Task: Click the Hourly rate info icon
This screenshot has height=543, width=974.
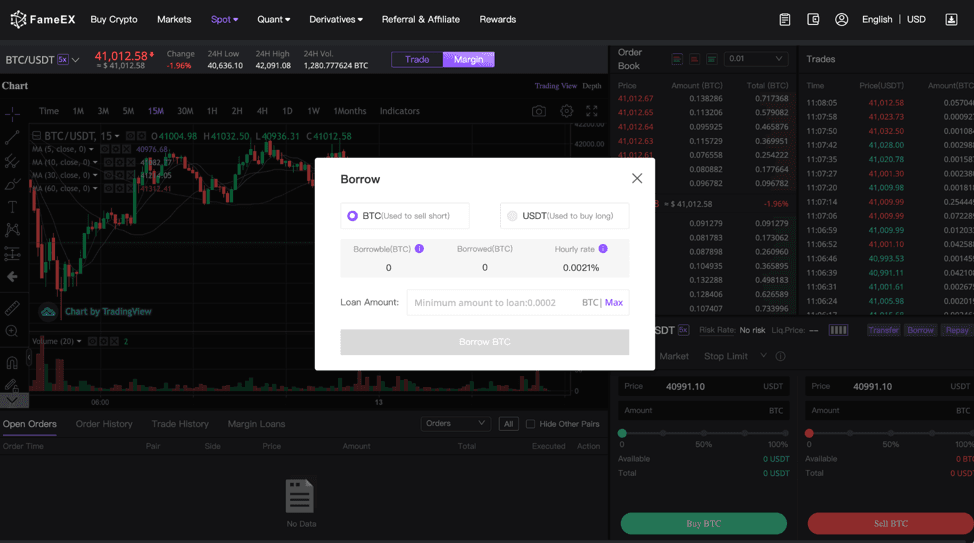Action: [603, 249]
